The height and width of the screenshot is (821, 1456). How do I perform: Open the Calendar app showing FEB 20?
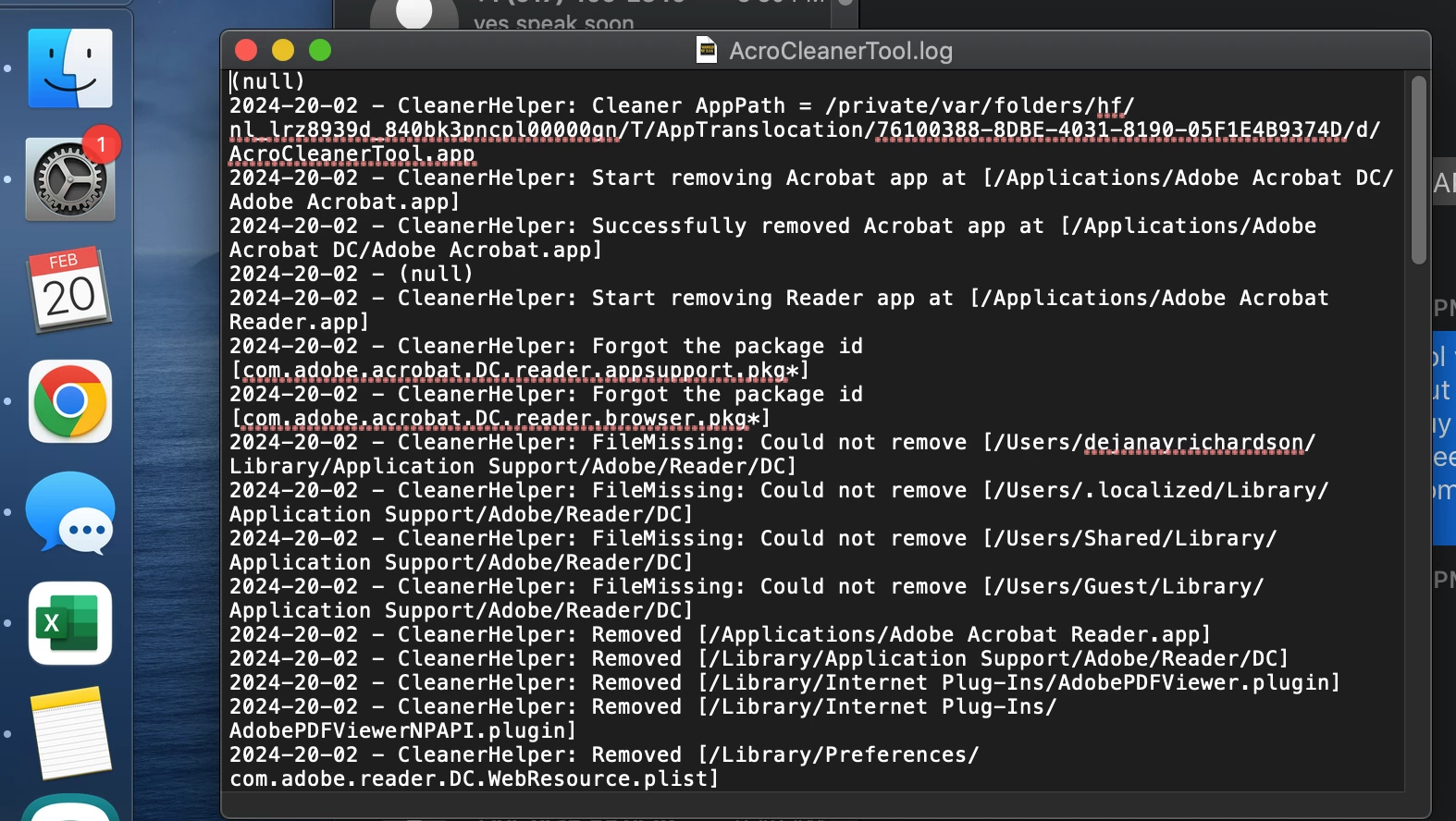(x=70, y=290)
